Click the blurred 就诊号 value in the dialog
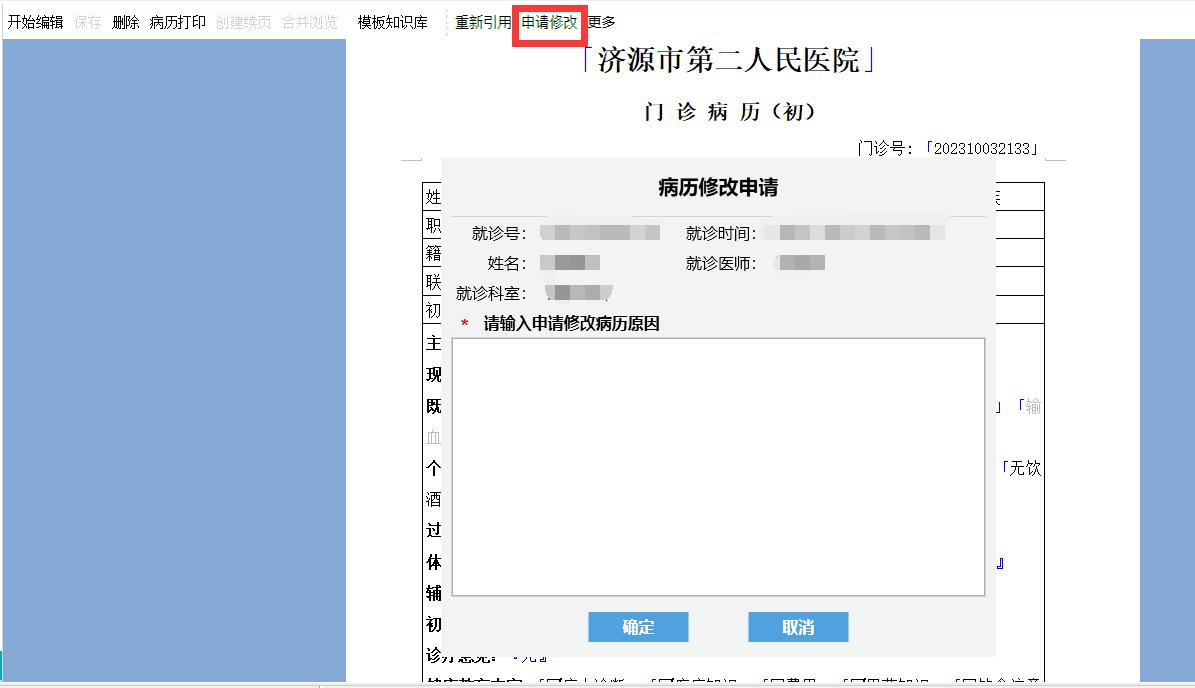Image resolution: width=1195 pixels, height=688 pixels. (x=600, y=233)
